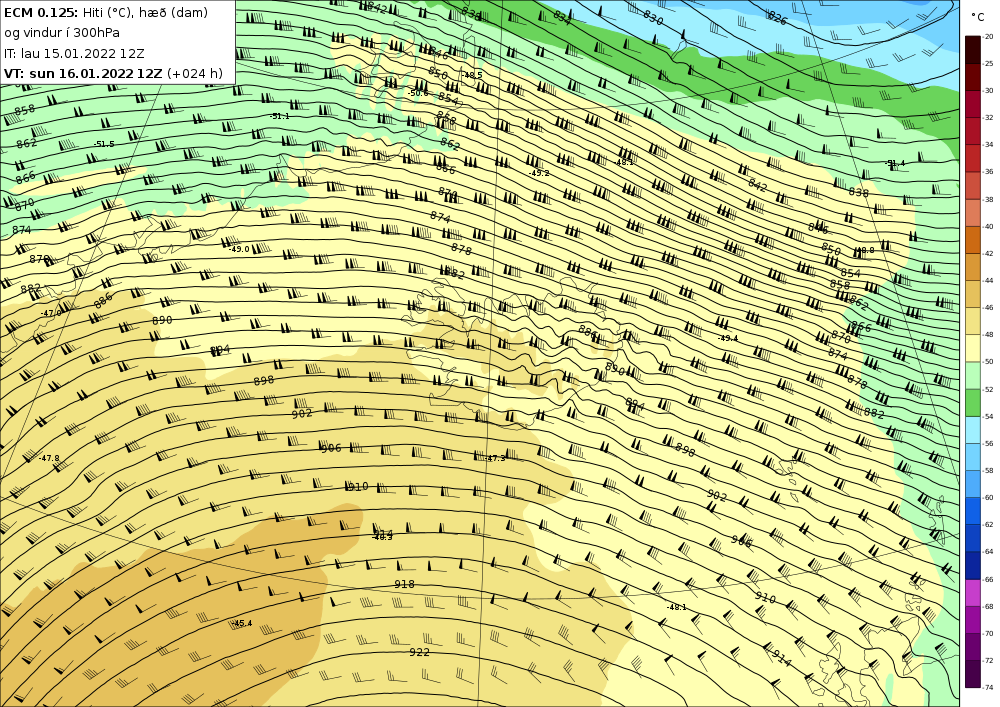Screen dimensions: 1000x707
Task: Click the -45.4 temperature value
Action: (242, 623)
